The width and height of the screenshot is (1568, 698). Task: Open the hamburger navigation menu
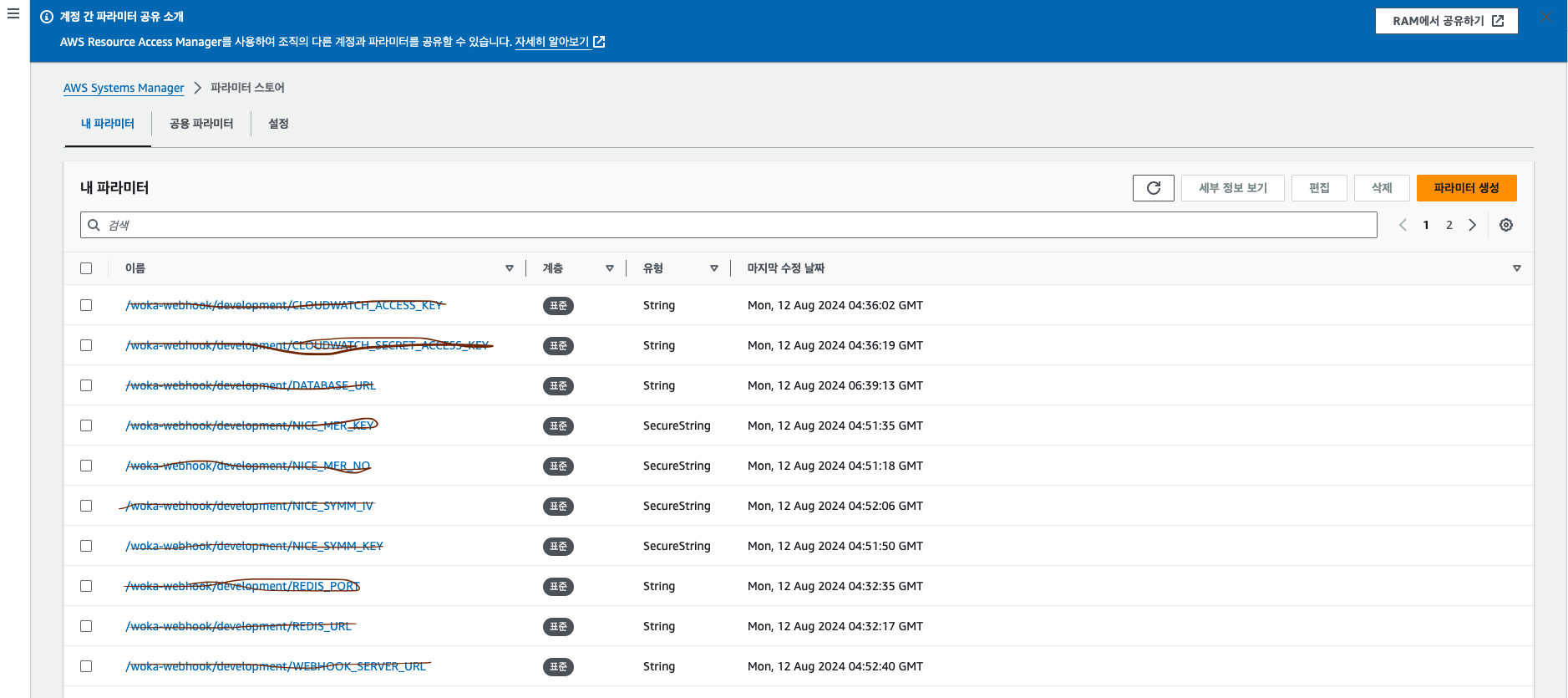[x=13, y=14]
